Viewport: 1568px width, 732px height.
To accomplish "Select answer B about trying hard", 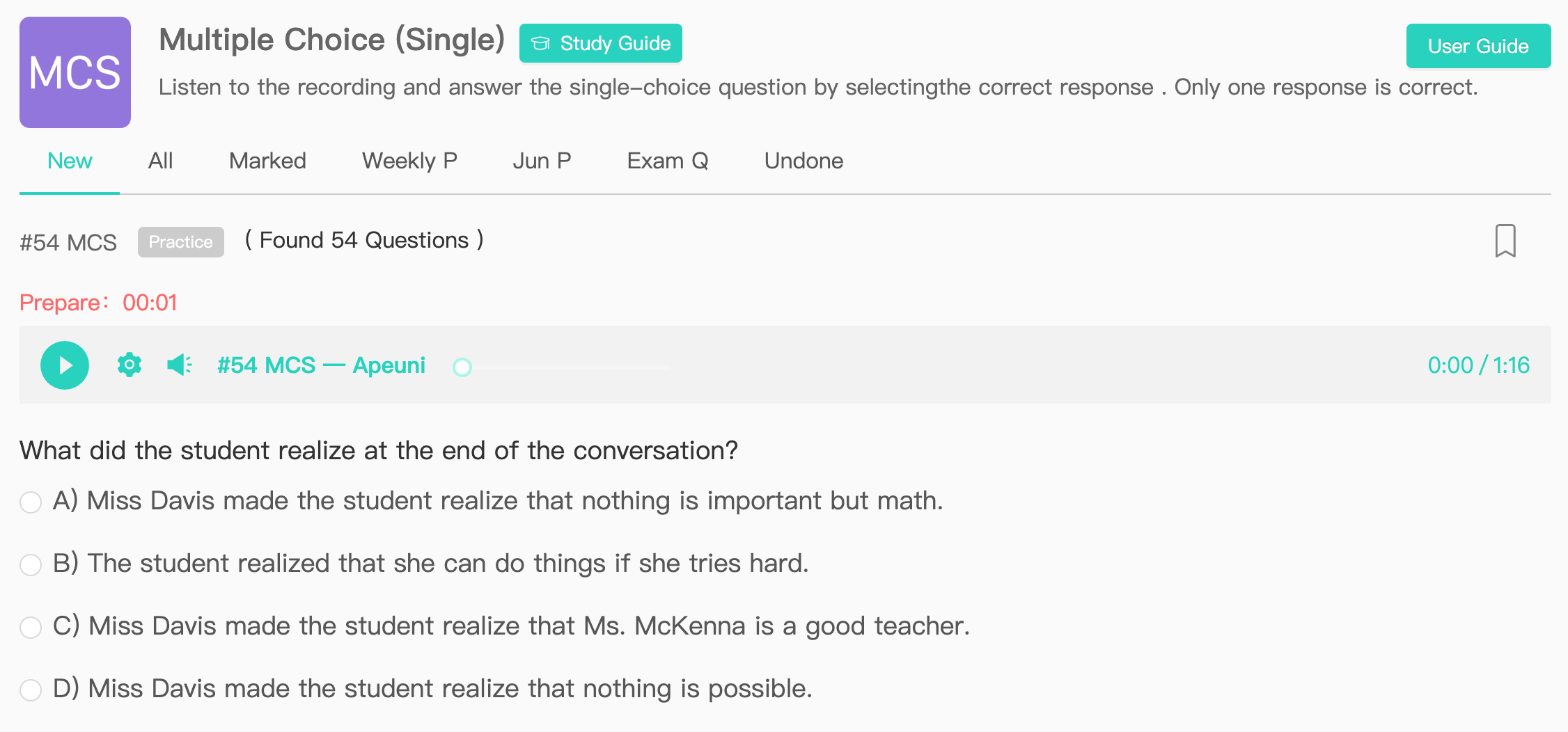I will click(x=31, y=564).
